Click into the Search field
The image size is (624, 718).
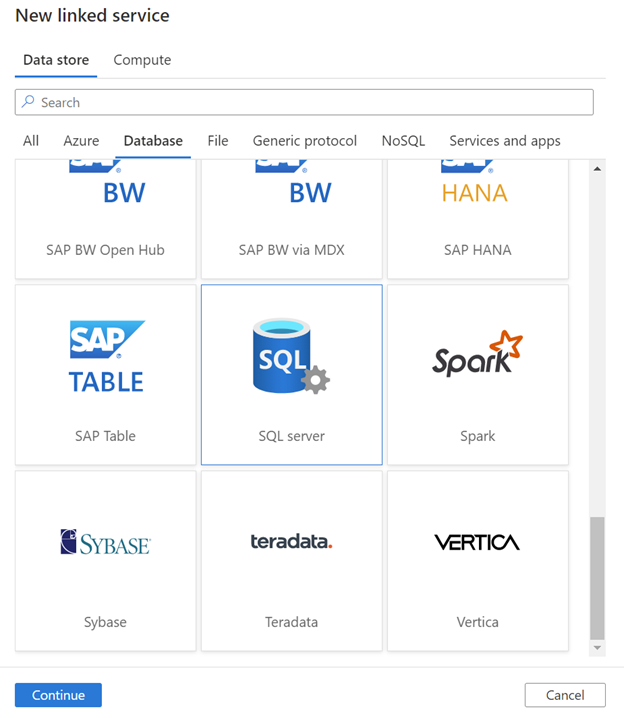click(304, 102)
